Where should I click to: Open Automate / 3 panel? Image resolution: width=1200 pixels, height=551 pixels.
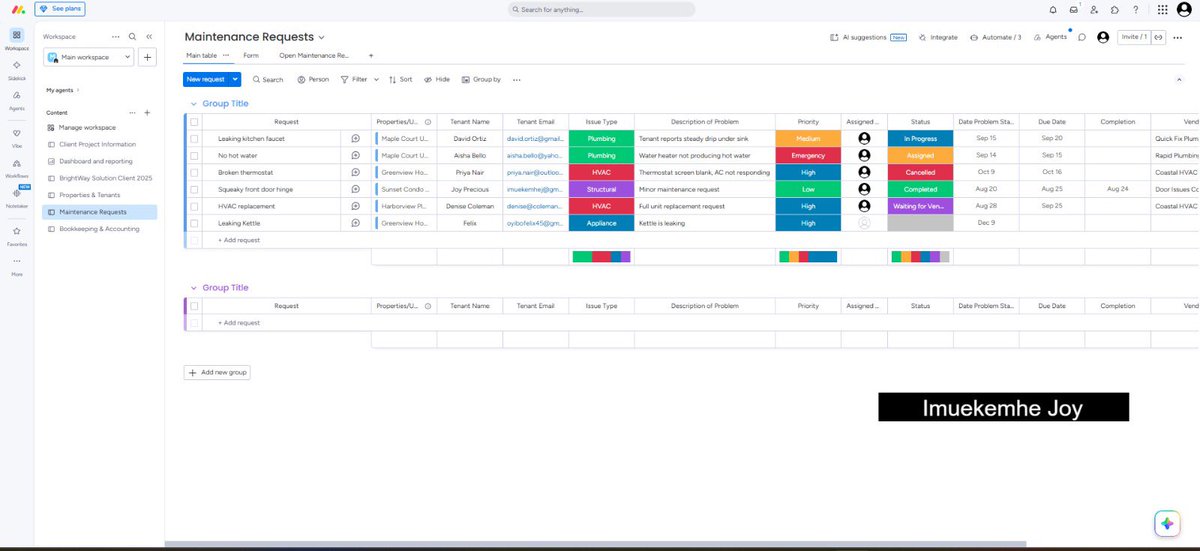coord(995,37)
